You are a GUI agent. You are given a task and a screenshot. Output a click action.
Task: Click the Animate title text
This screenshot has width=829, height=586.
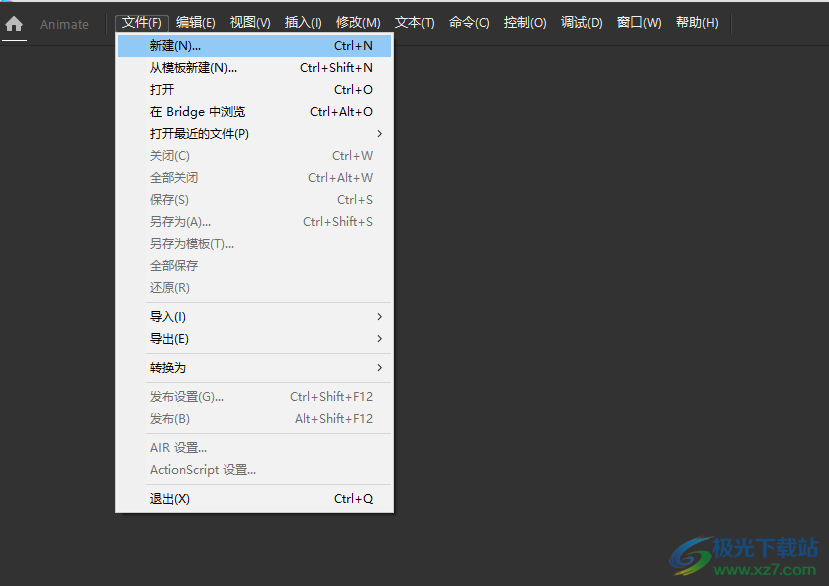click(65, 24)
